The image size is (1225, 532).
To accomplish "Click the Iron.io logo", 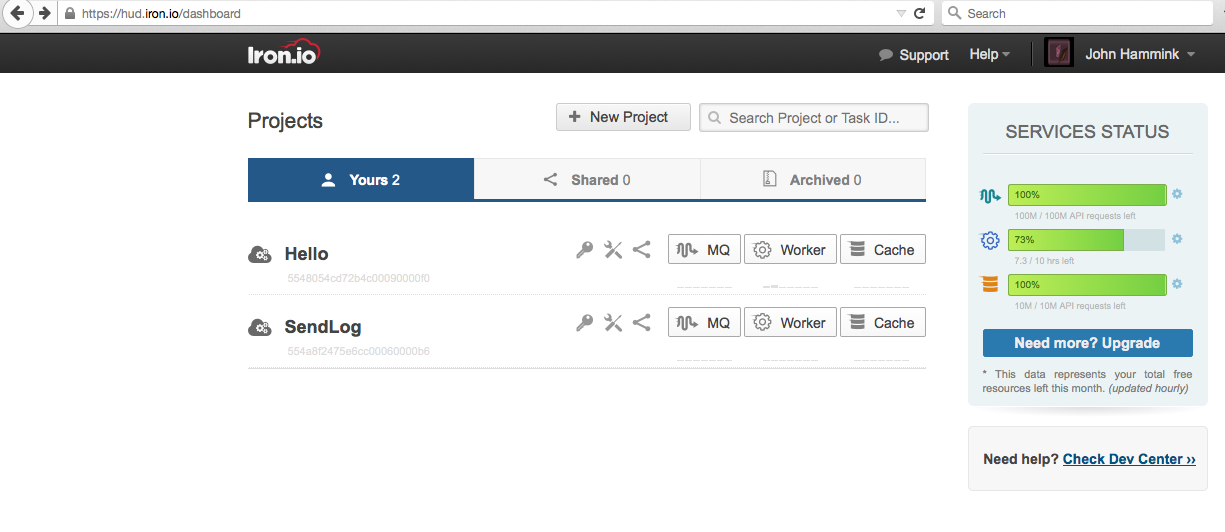I will pos(284,54).
